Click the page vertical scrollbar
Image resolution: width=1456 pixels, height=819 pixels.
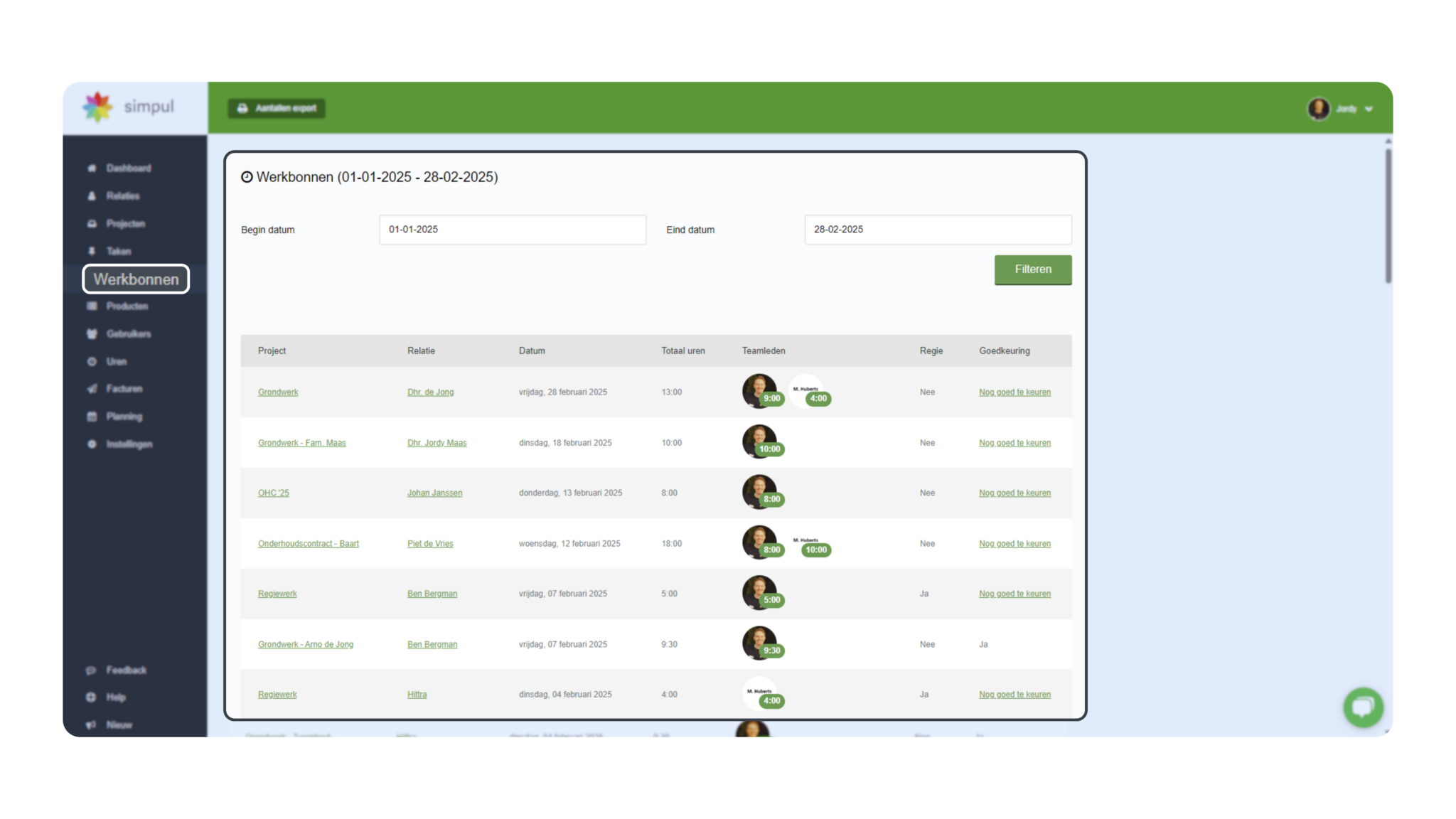tap(1388, 215)
